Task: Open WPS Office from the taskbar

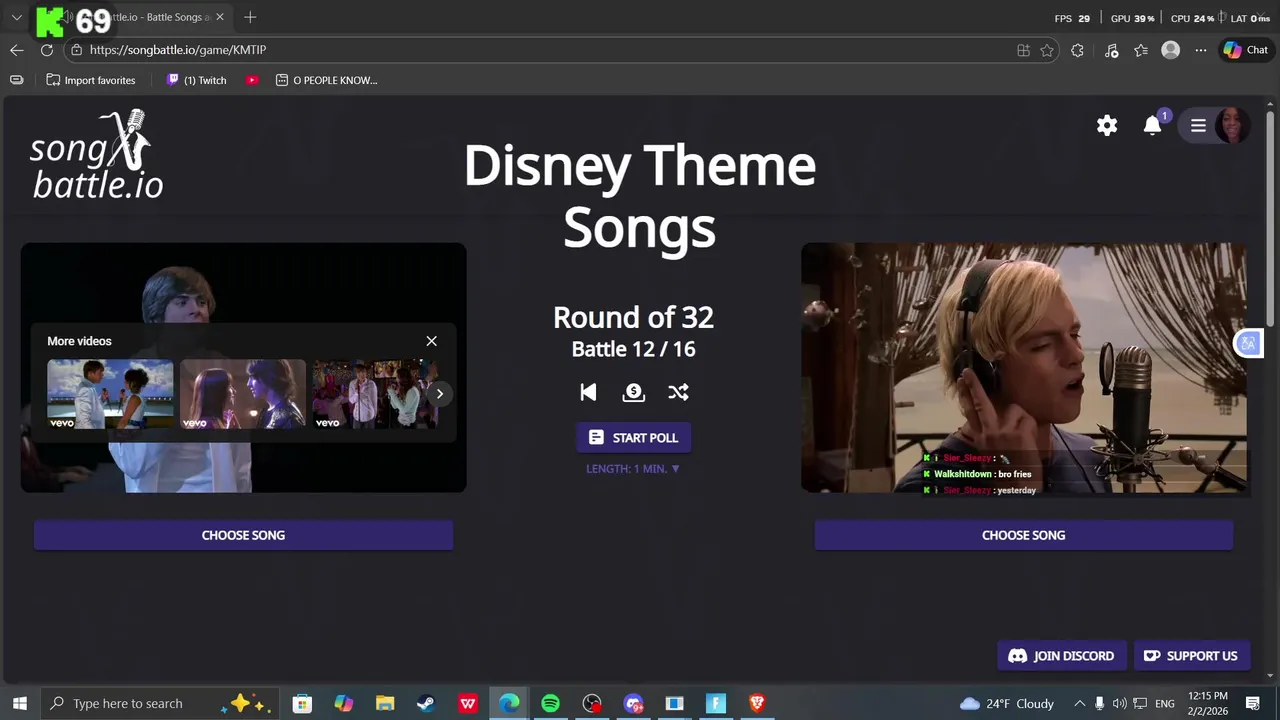Action: tap(467, 703)
